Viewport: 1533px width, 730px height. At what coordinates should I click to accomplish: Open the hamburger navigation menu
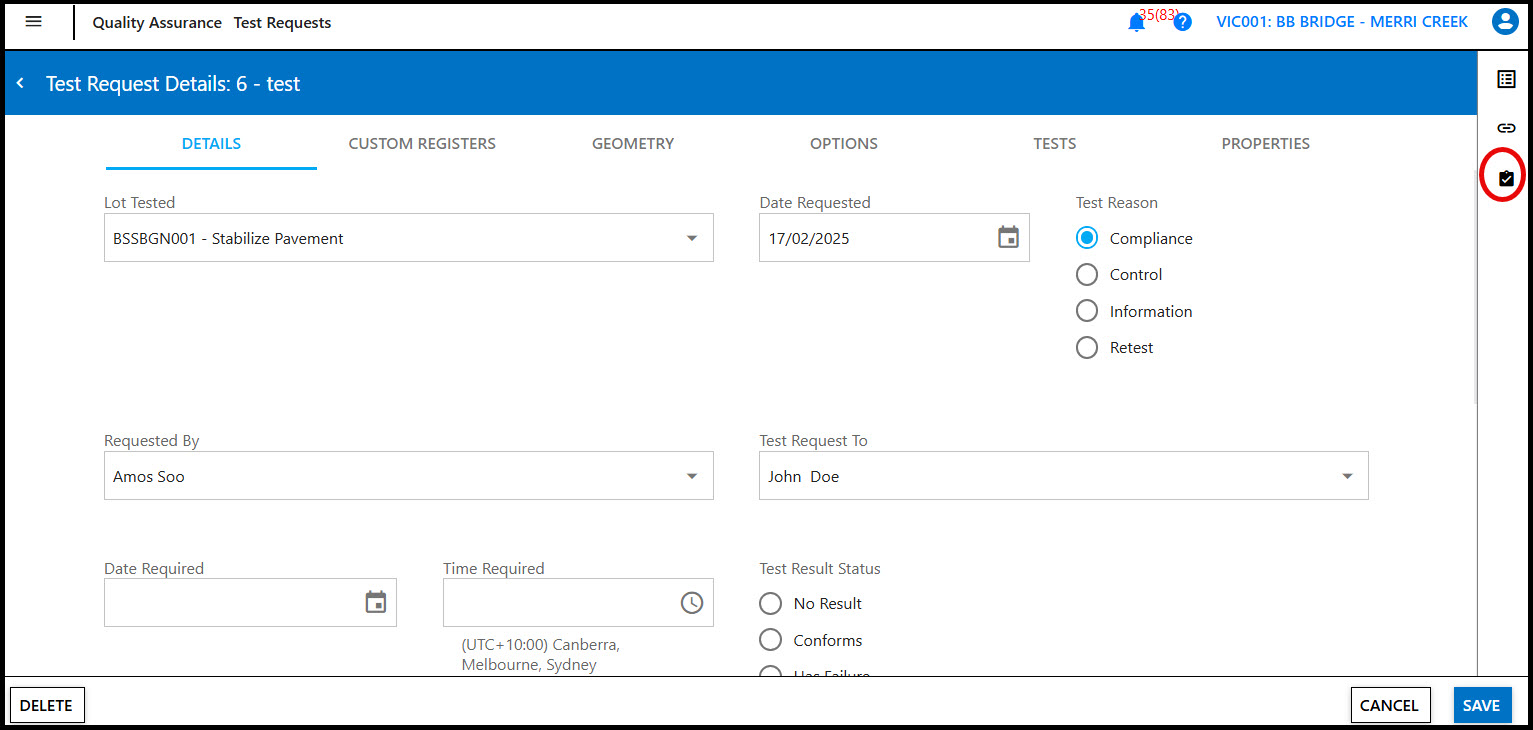33,22
